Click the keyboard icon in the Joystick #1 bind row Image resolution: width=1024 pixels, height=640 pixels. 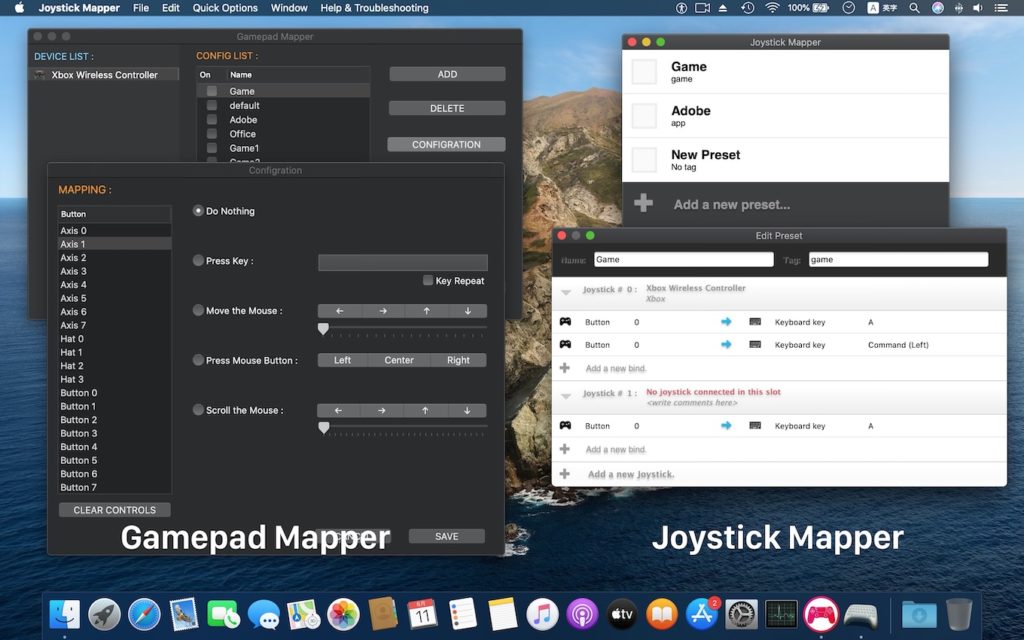click(x=754, y=426)
